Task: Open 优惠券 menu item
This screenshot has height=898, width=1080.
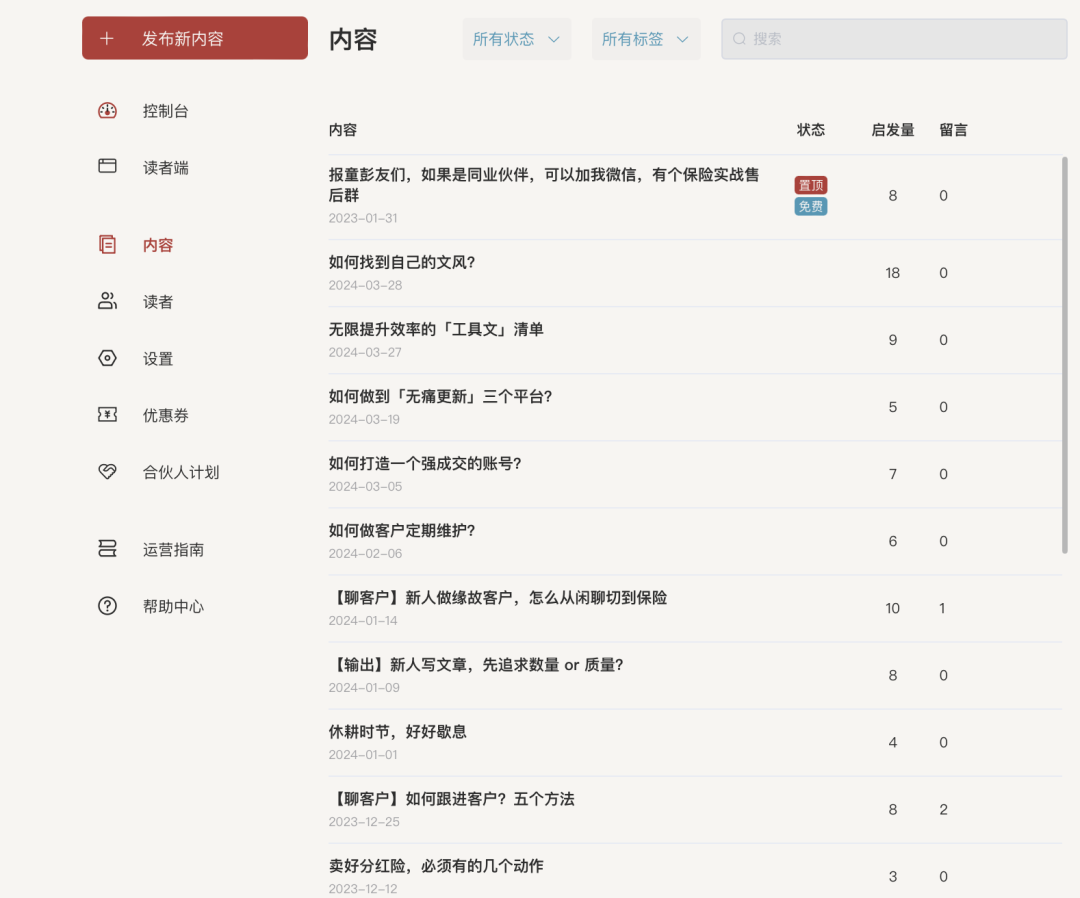Action: click(x=165, y=415)
